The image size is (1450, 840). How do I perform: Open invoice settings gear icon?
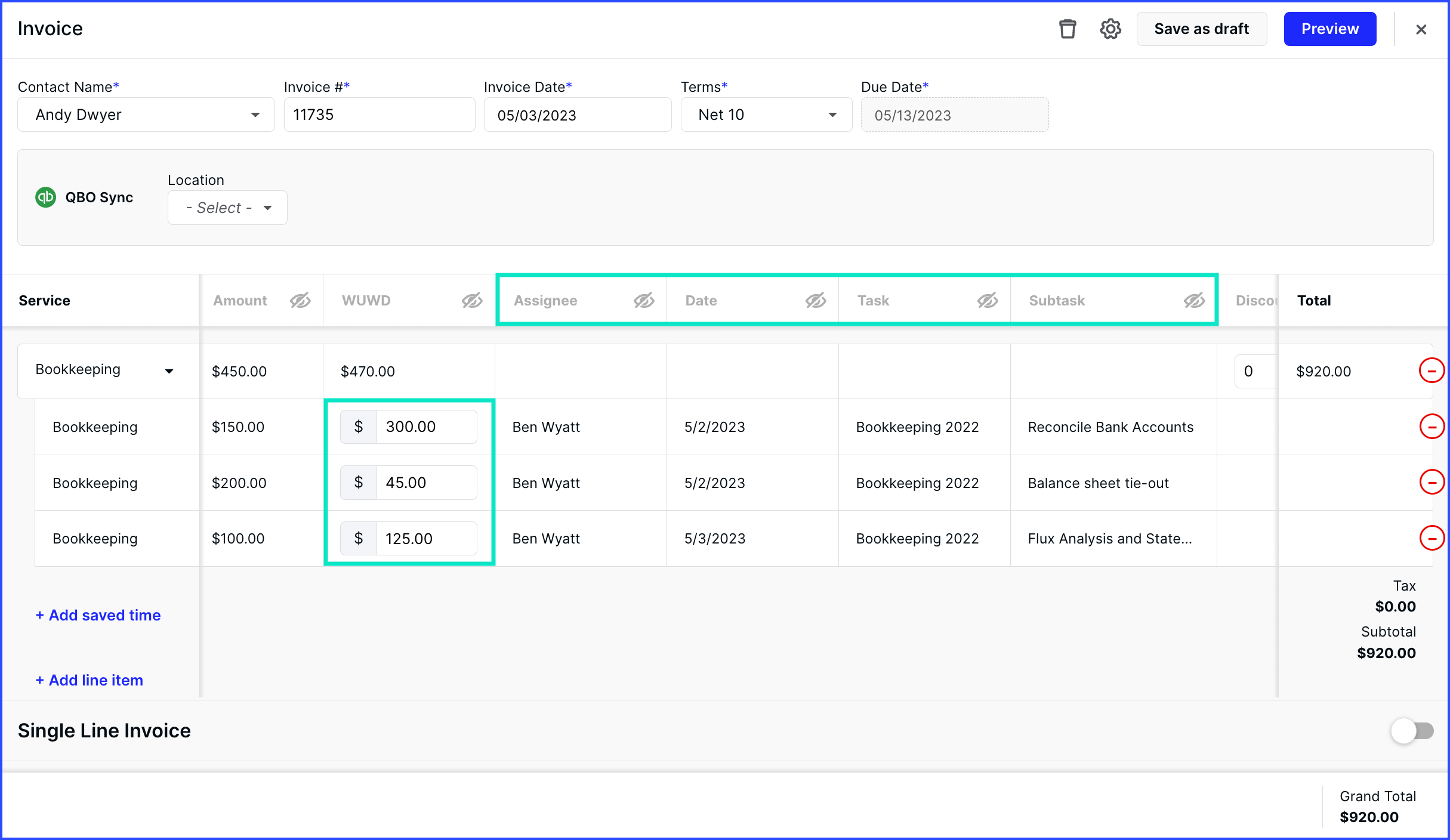pyautogui.click(x=1110, y=29)
